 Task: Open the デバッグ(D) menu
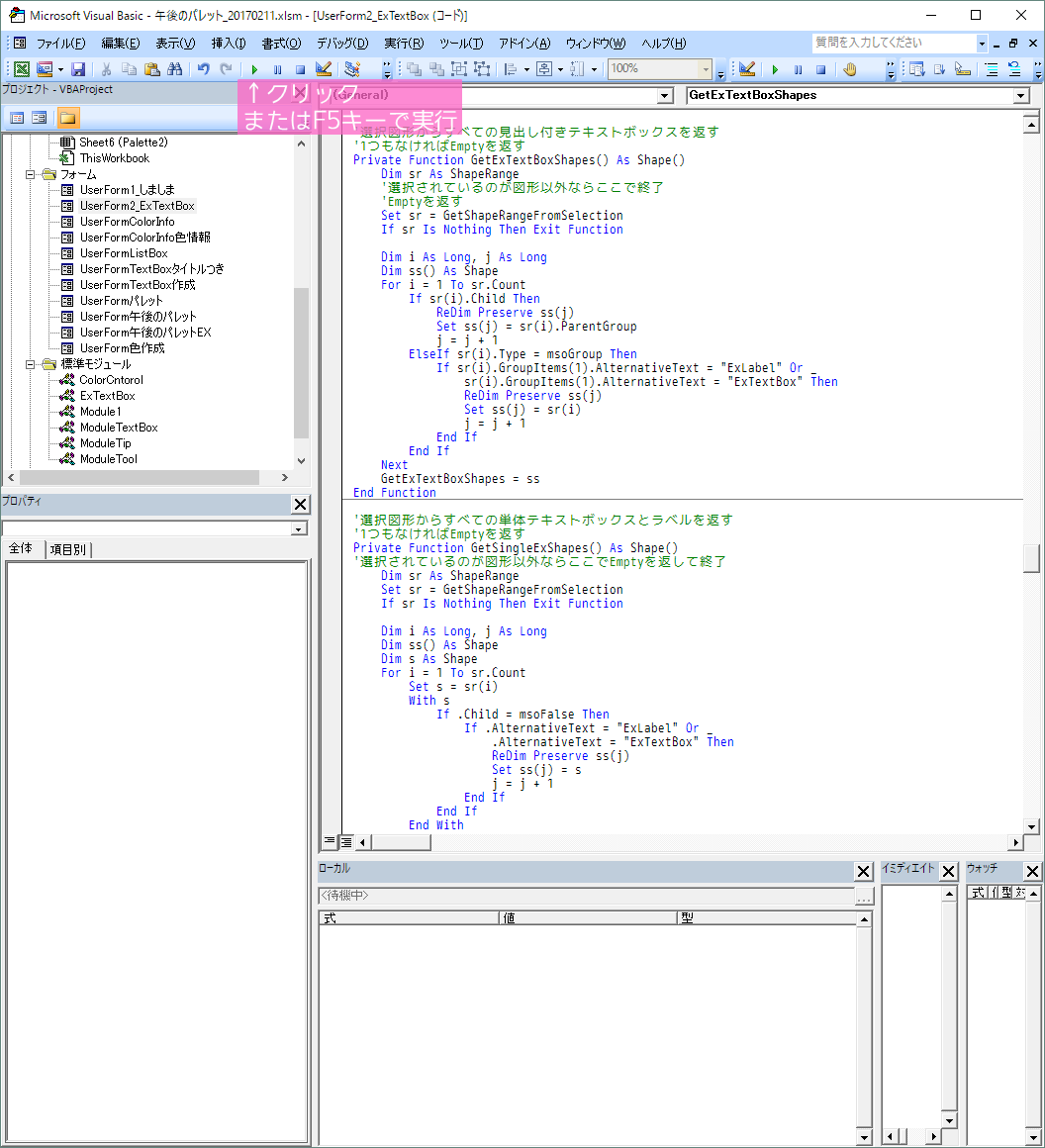pos(342,44)
